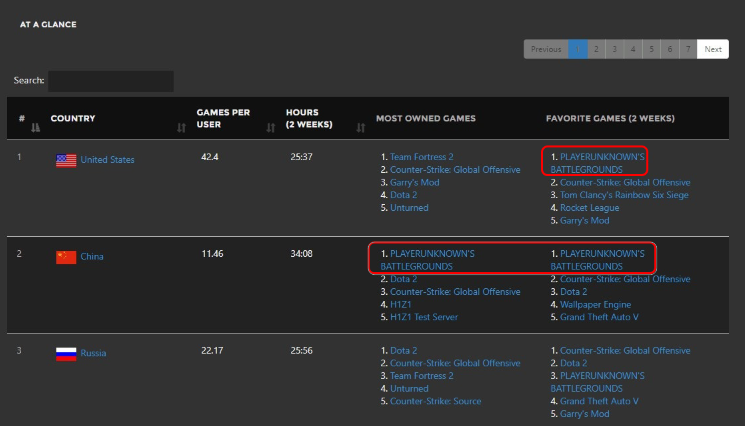Click the 42.4 games per user value
This screenshot has height=426, width=745.
210,157
